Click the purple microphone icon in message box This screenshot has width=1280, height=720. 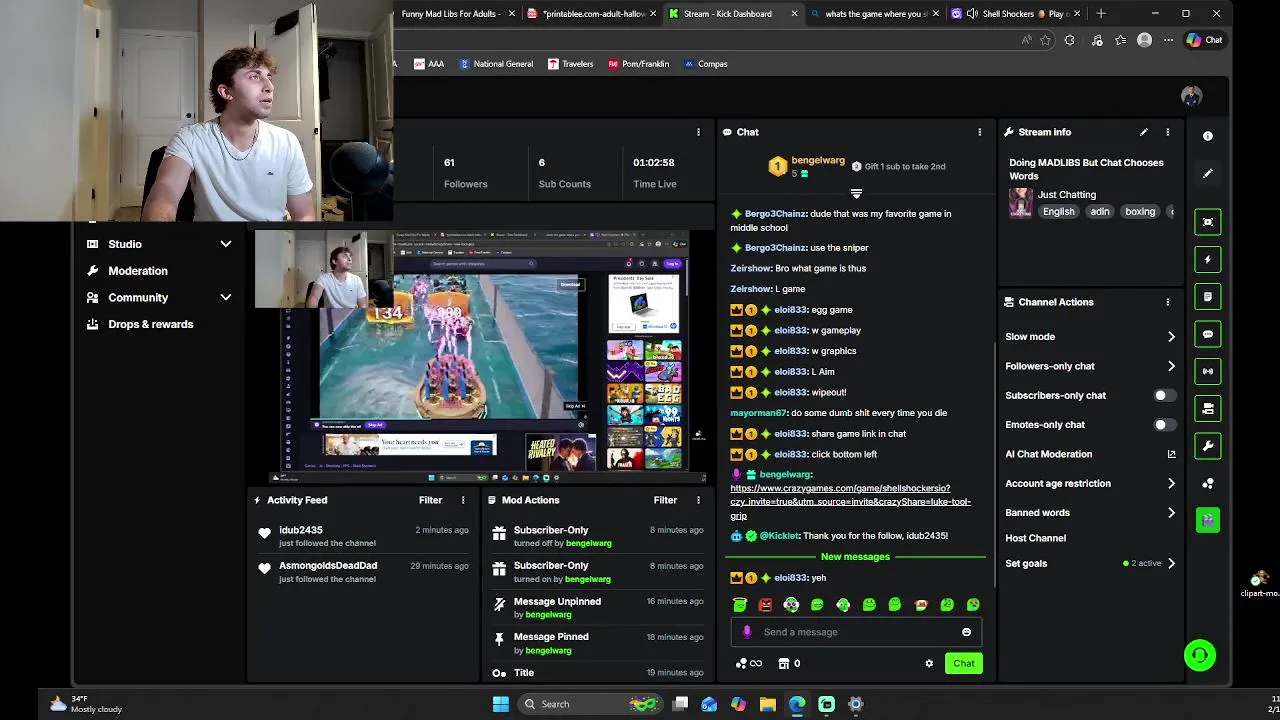pyautogui.click(x=747, y=632)
